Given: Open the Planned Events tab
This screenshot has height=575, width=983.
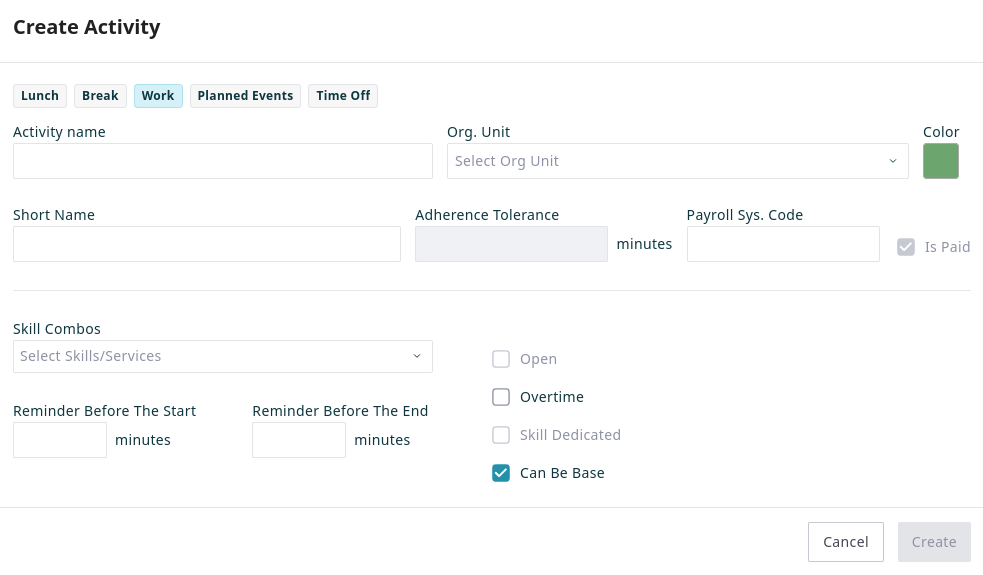Looking at the screenshot, I should click(x=245, y=96).
